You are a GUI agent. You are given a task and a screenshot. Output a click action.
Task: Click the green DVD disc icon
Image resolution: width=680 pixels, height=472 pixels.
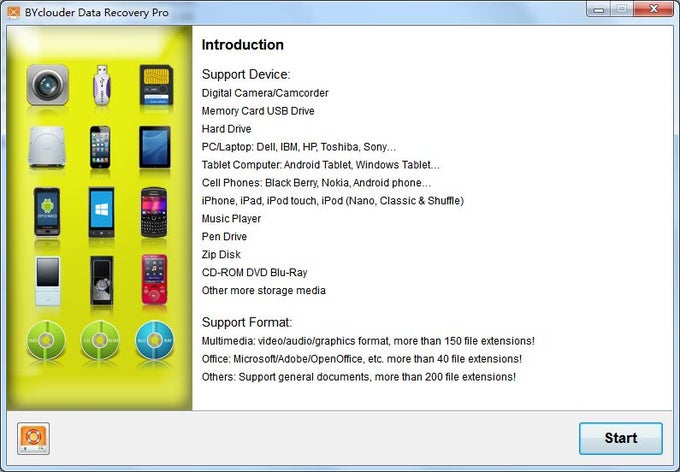pyautogui.click(x=46, y=340)
